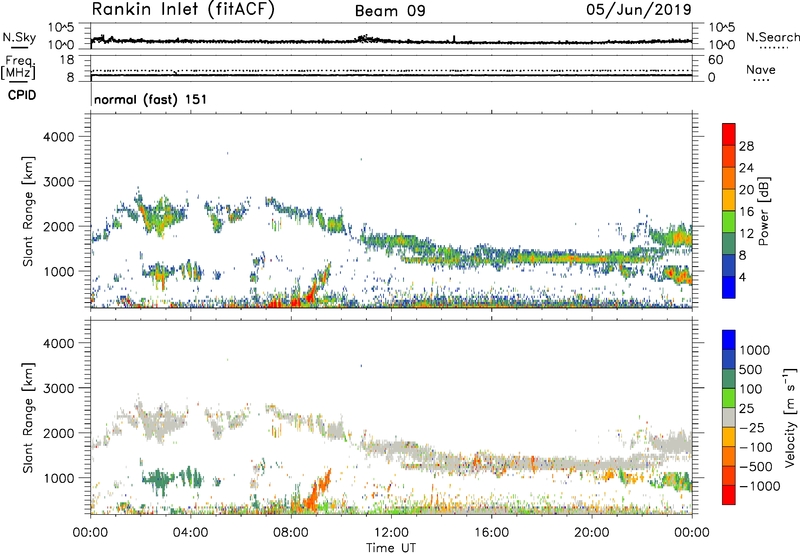Click the '08:00' time axis label

pos(291,533)
